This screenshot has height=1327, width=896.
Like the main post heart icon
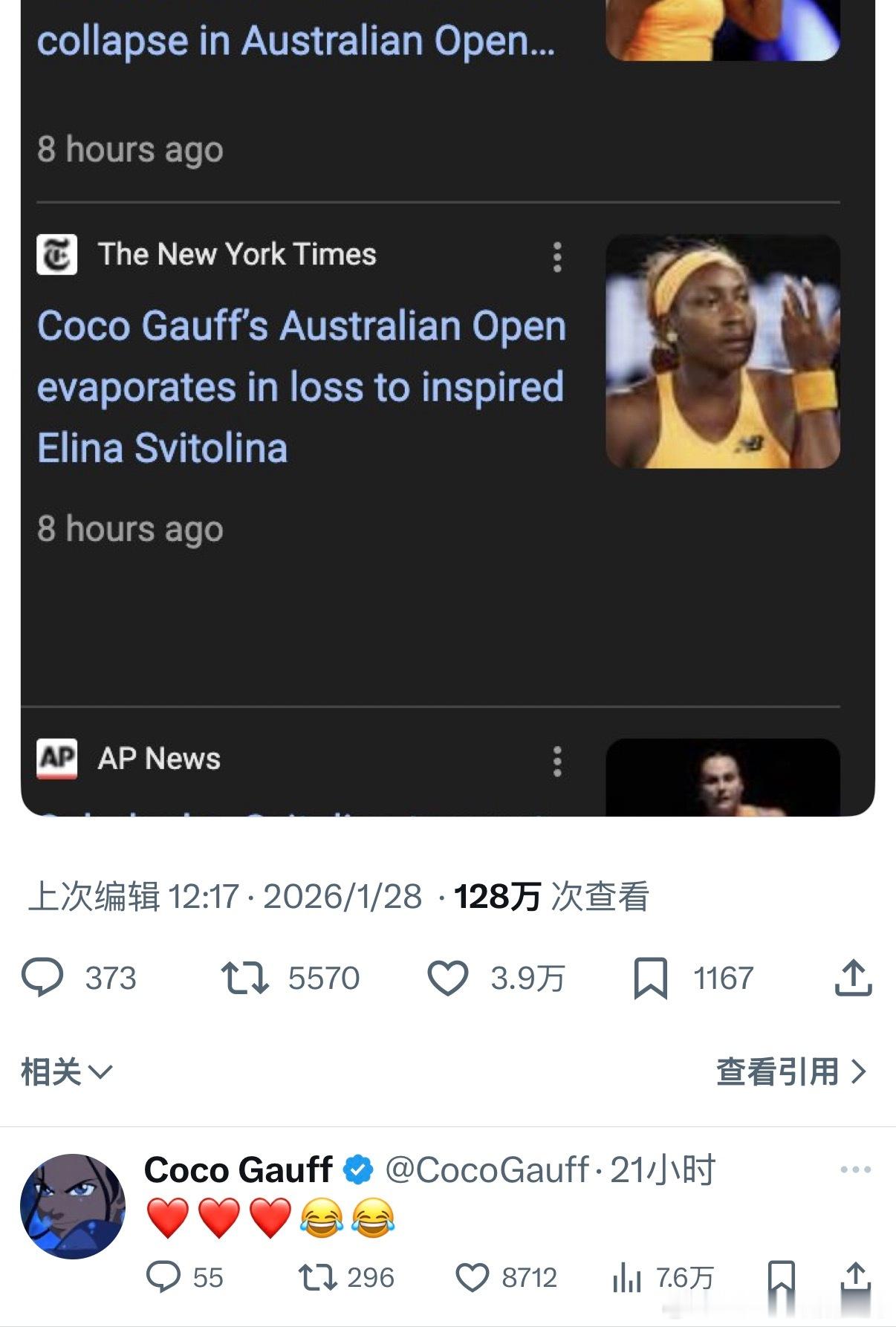tap(448, 978)
